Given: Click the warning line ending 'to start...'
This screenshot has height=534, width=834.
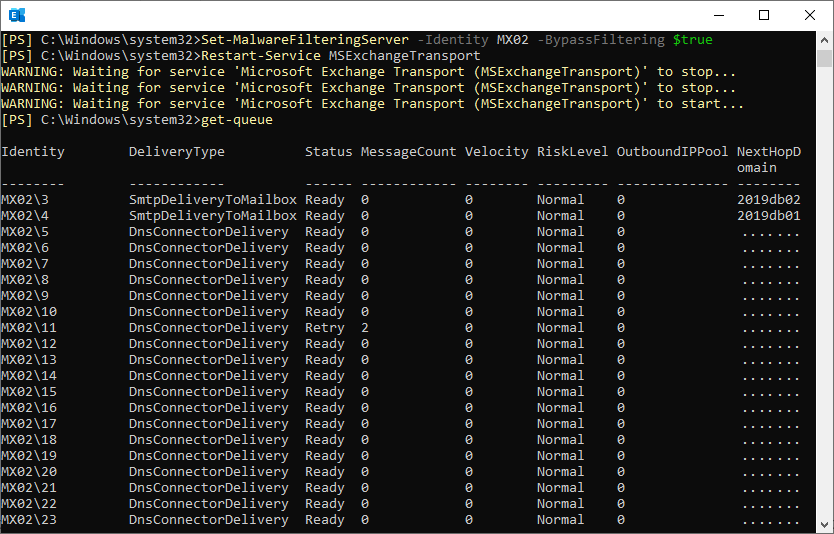Looking at the screenshot, I should 372,104.
